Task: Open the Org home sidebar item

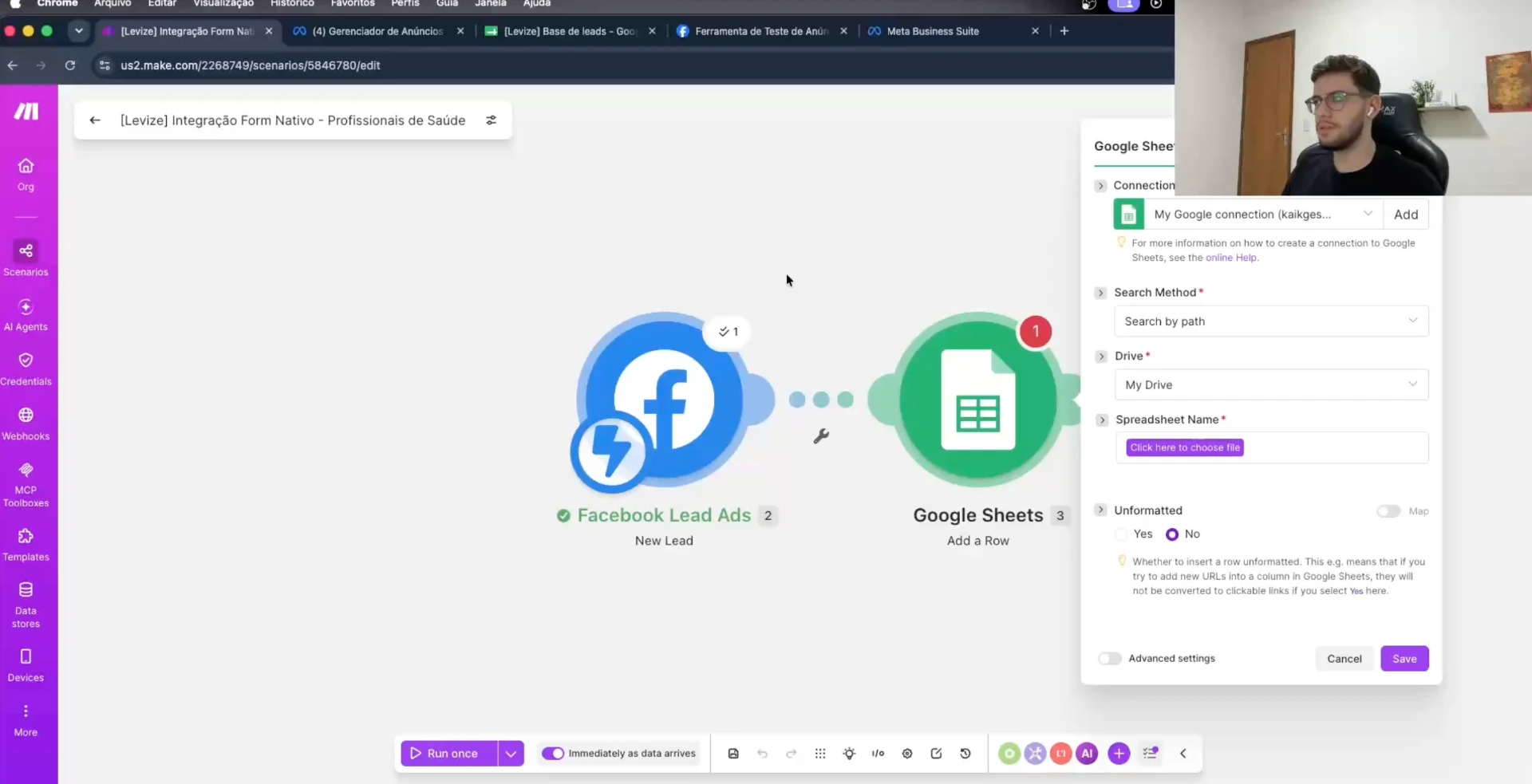Action: [26, 174]
